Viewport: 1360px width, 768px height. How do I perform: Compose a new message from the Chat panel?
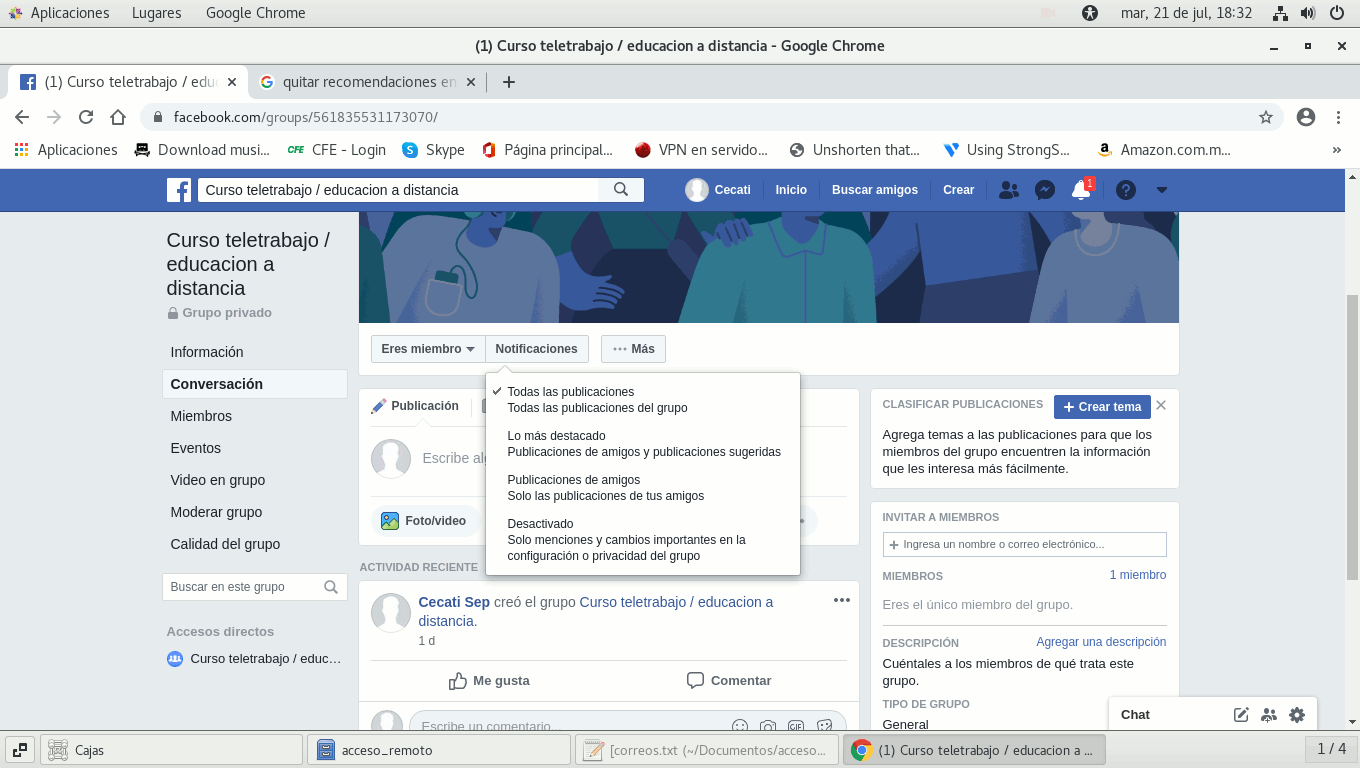click(1241, 714)
